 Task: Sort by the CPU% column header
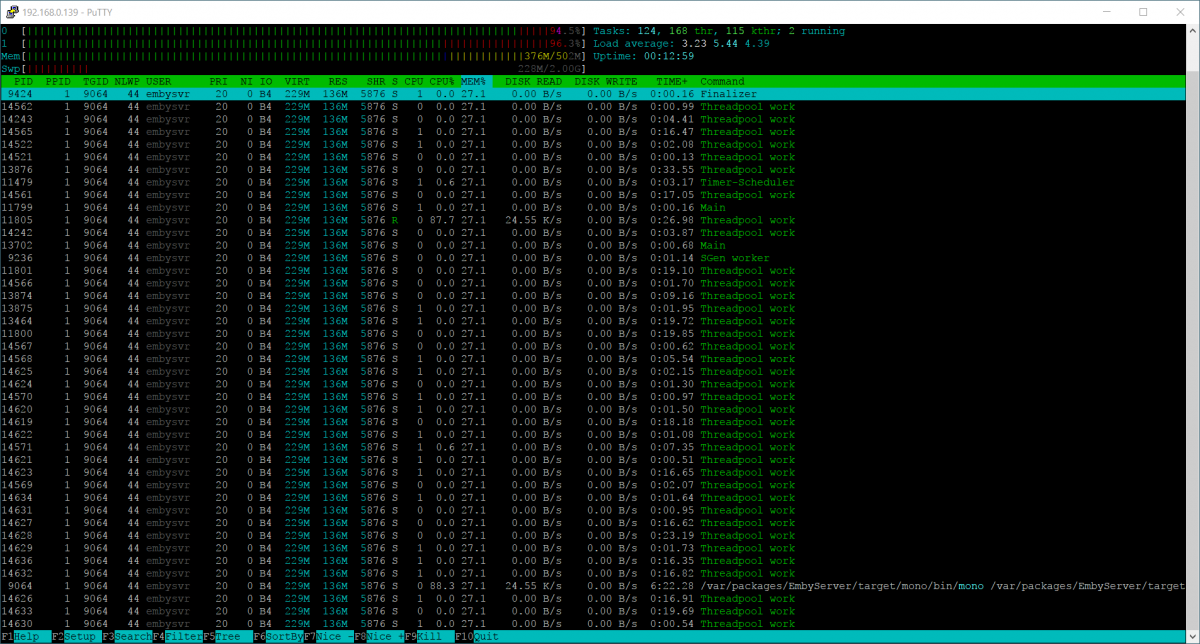pyautogui.click(x=442, y=81)
